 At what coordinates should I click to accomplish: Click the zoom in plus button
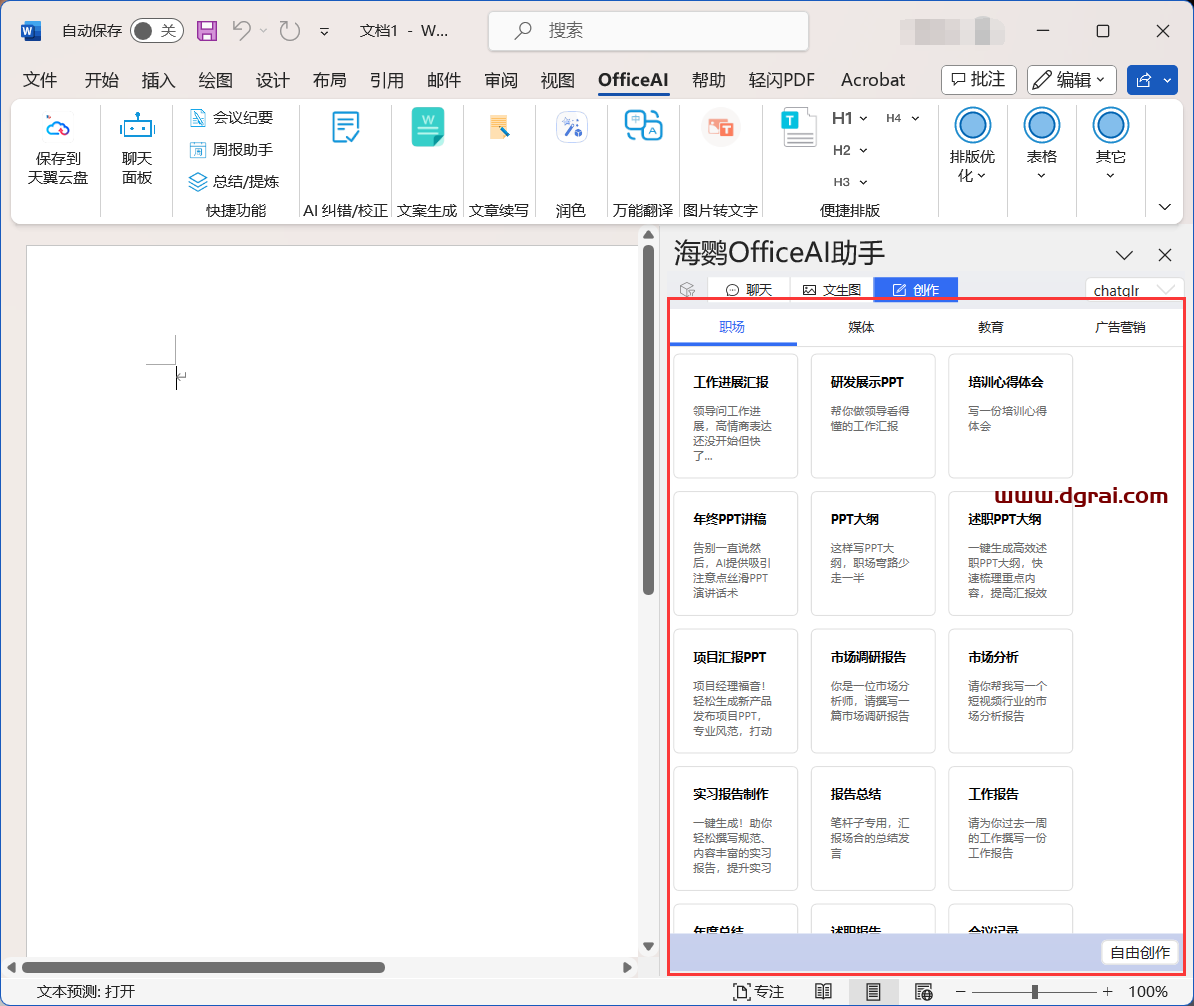click(1107, 992)
